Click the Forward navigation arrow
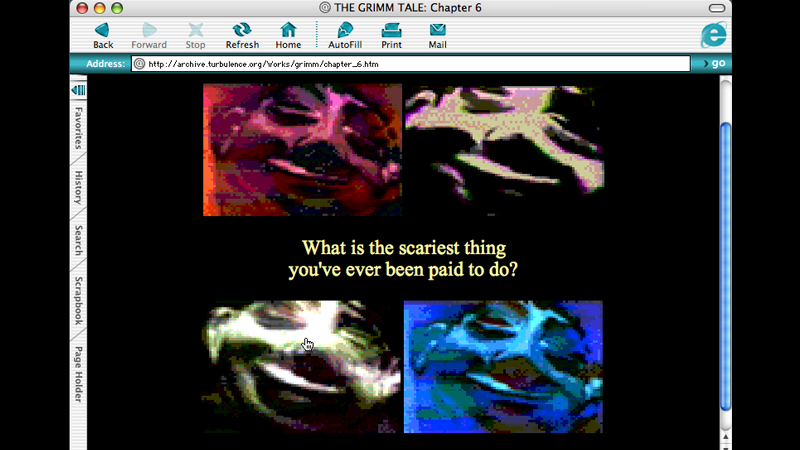Viewport: 800px width, 450px height. [x=149, y=30]
